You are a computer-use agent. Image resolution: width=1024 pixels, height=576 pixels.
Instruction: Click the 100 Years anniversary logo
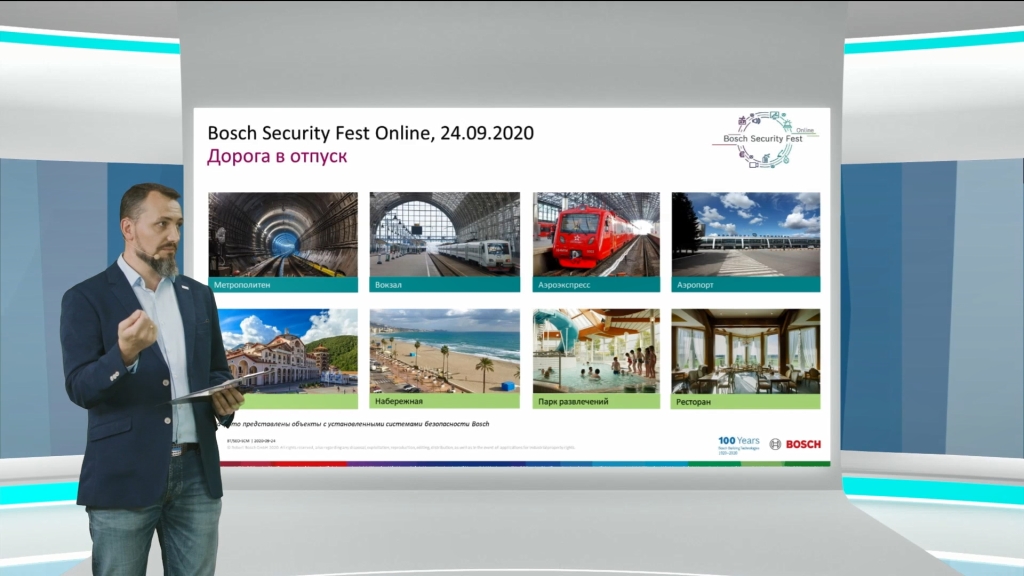[x=739, y=443]
